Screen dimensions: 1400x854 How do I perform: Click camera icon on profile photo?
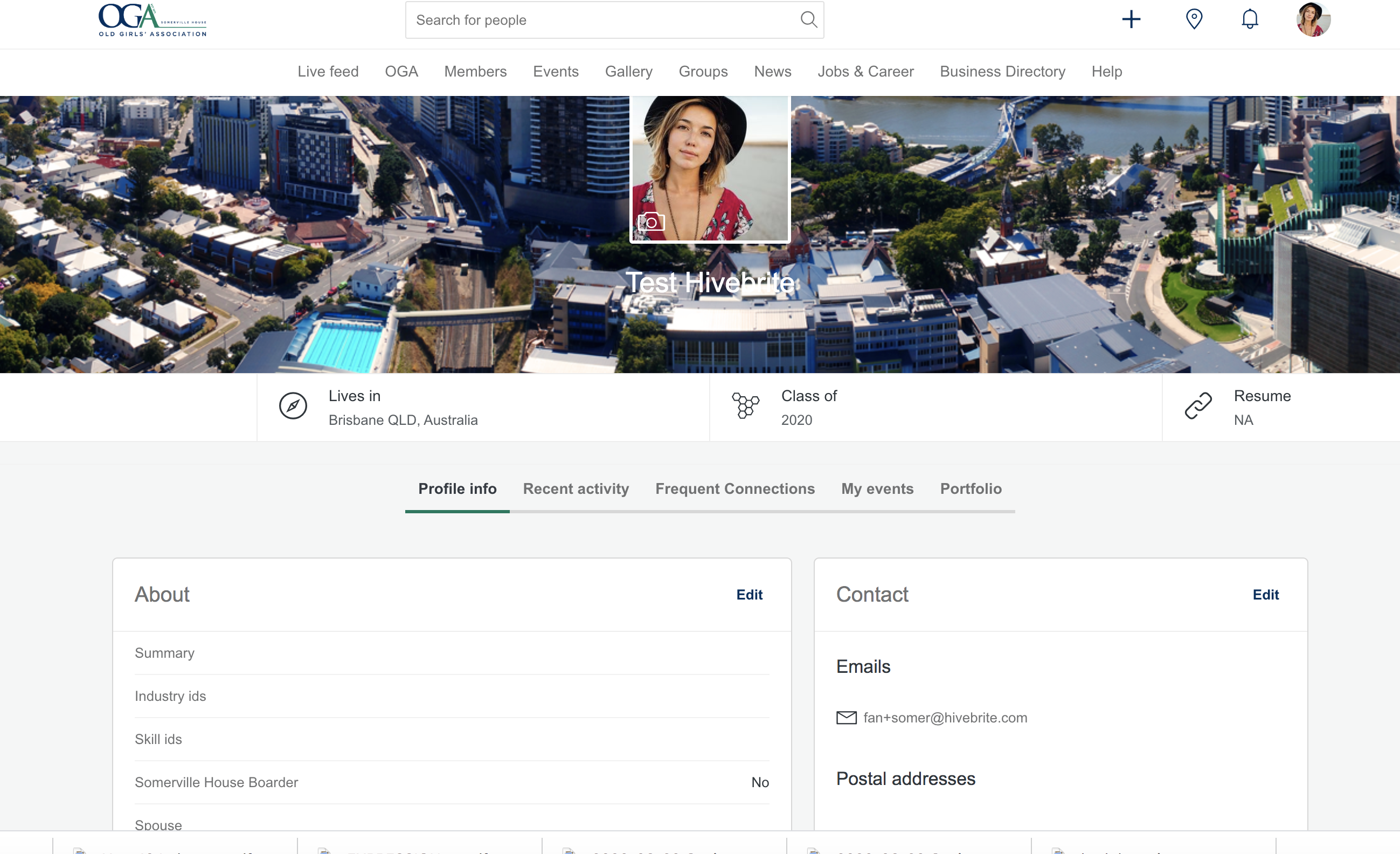click(x=651, y=222)
